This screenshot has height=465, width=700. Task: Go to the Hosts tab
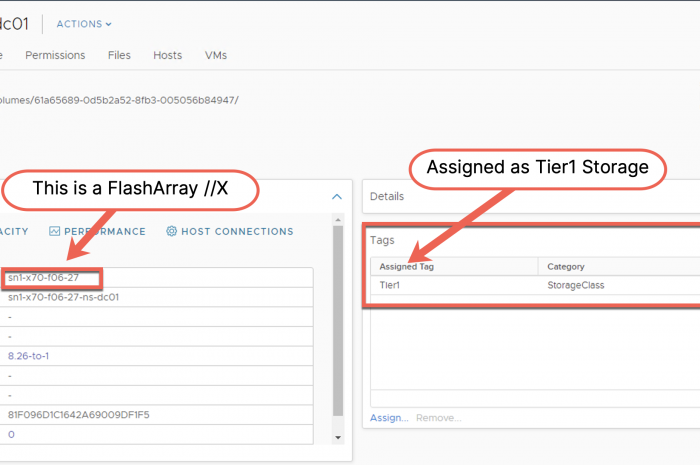pos(167,55)
